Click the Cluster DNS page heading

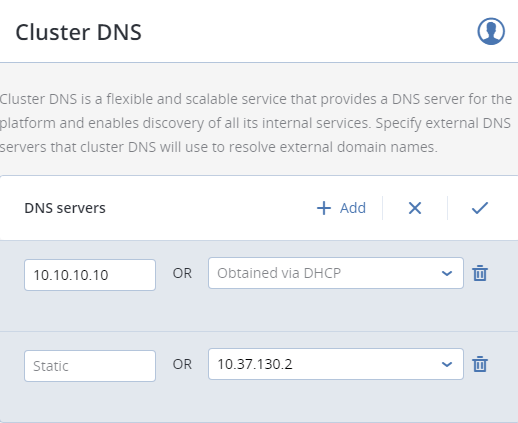click(79, 32)
